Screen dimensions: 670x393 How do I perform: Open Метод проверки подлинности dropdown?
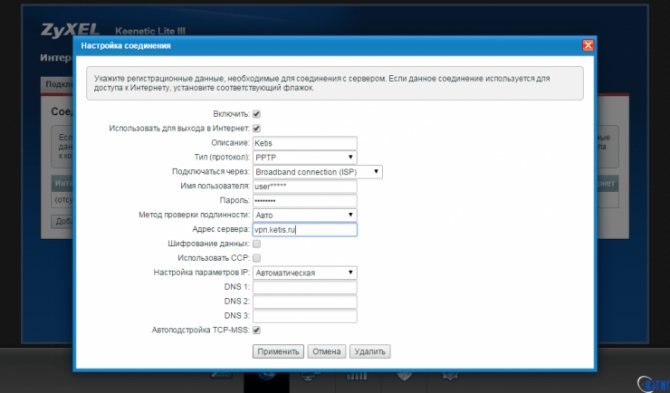coord(305,215)
